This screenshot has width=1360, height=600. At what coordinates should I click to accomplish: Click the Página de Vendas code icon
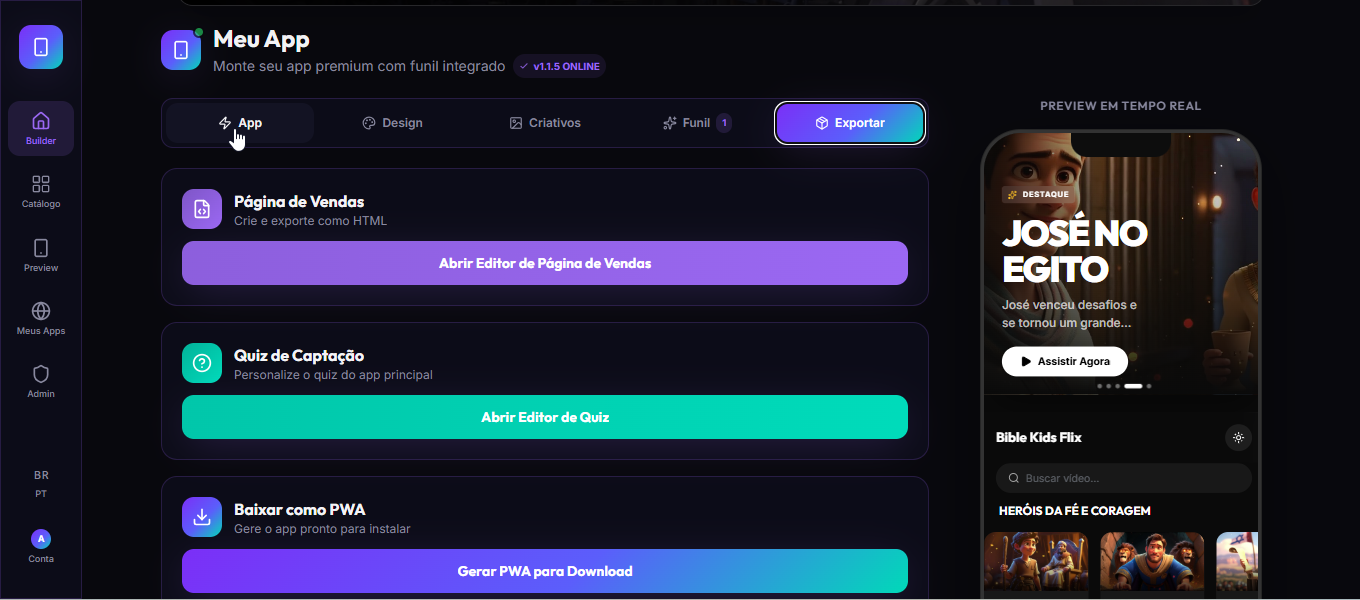(x=202, y=209)
